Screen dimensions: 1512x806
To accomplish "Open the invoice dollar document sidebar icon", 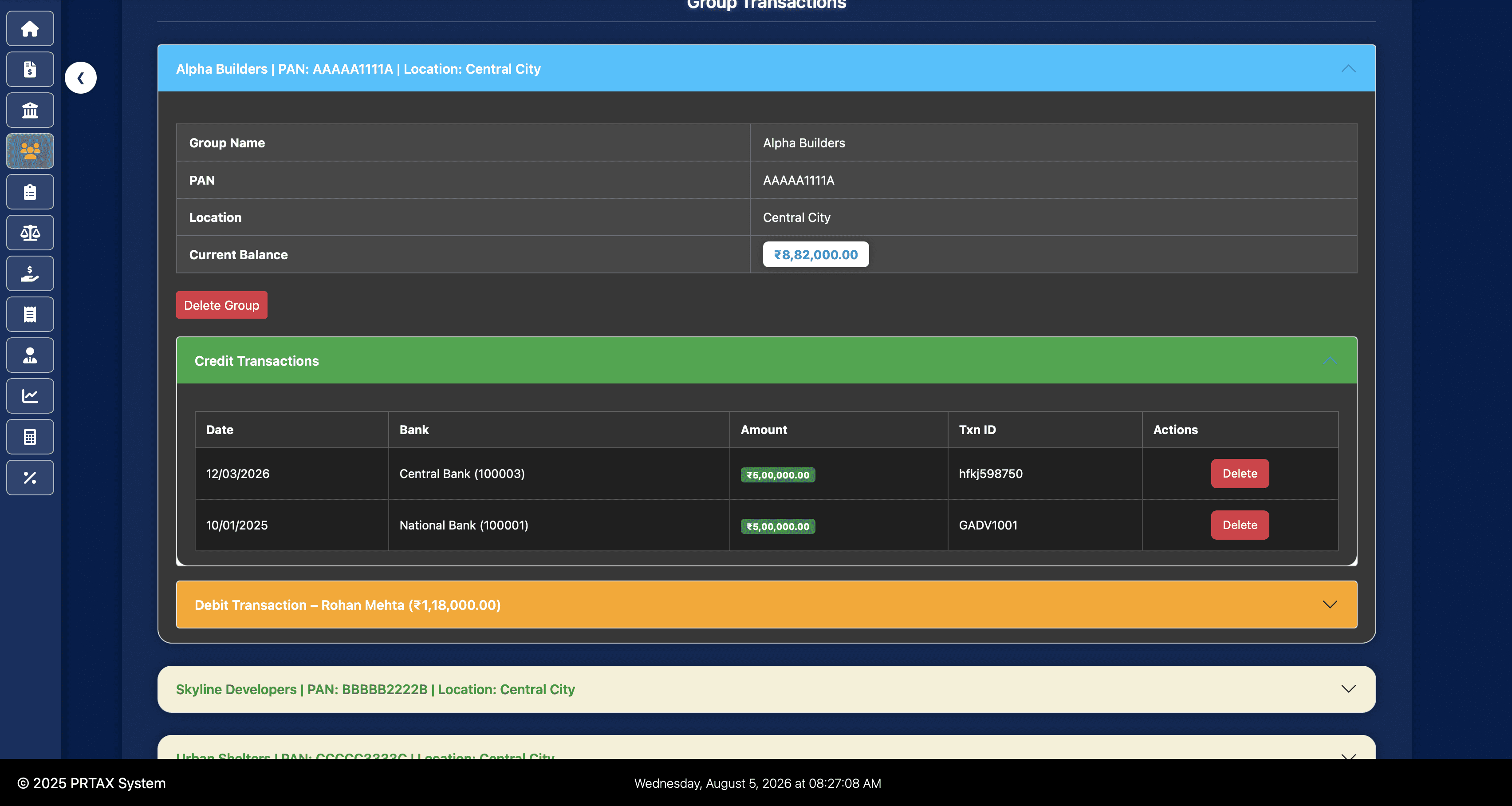I will coord(30,69).
